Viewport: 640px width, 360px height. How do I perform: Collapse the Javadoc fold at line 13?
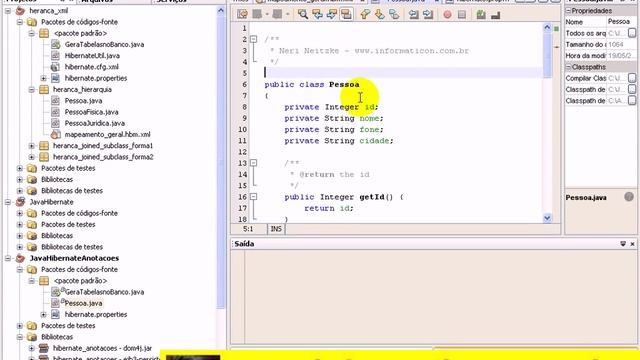pyautogui.click(x=253, y=163)
